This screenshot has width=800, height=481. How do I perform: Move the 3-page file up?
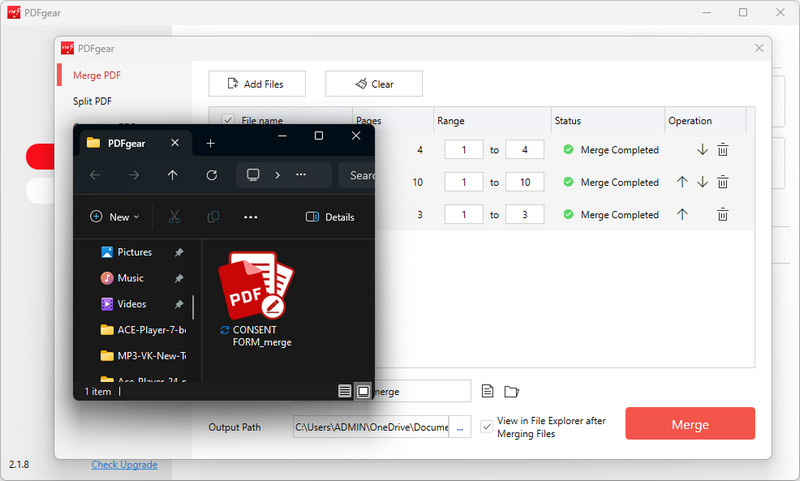click(682, 214)
